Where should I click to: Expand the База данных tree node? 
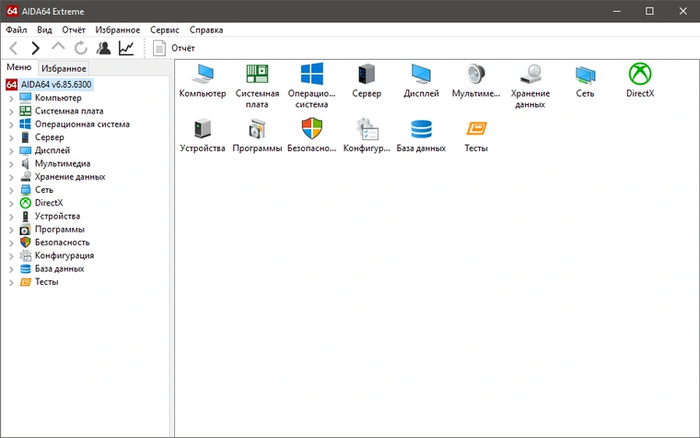11,269
